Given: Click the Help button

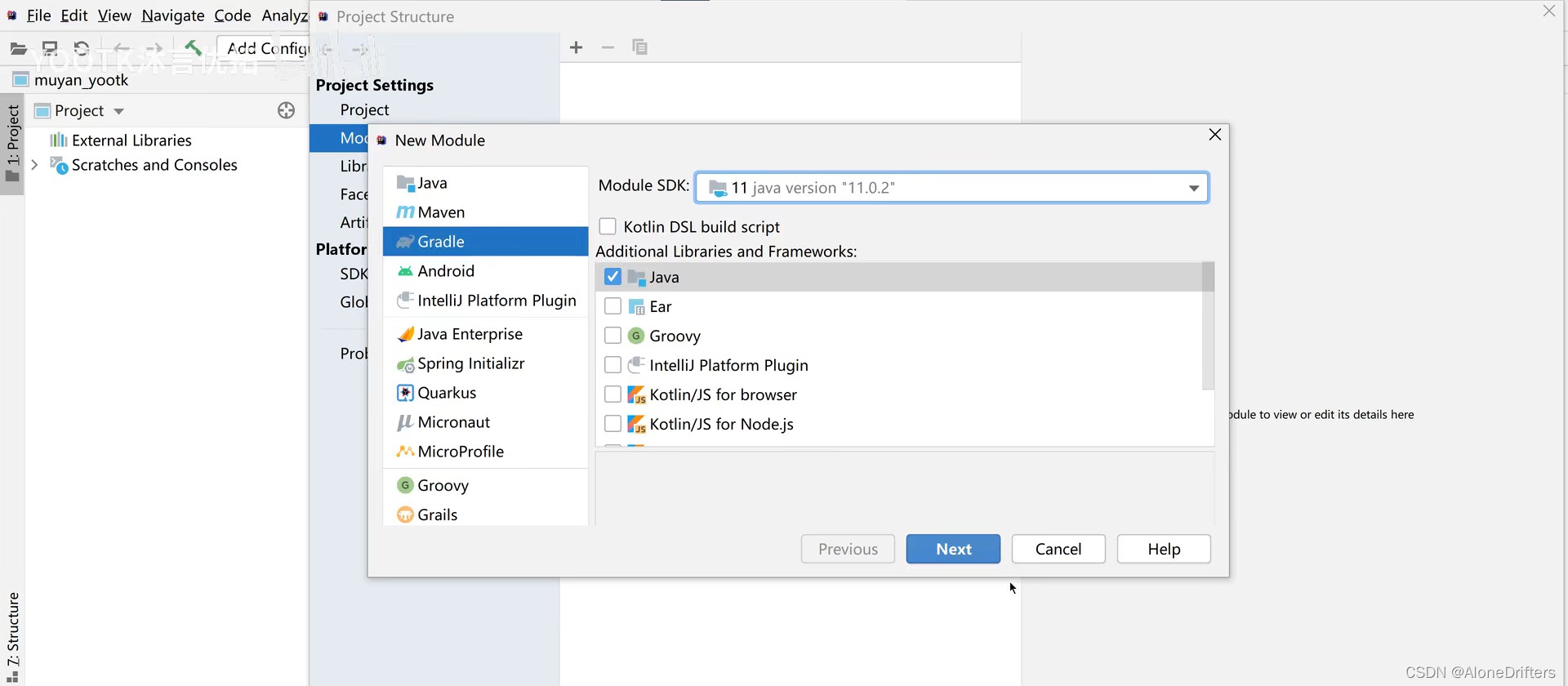Looking at the screenshot, I should [1164, 549].
